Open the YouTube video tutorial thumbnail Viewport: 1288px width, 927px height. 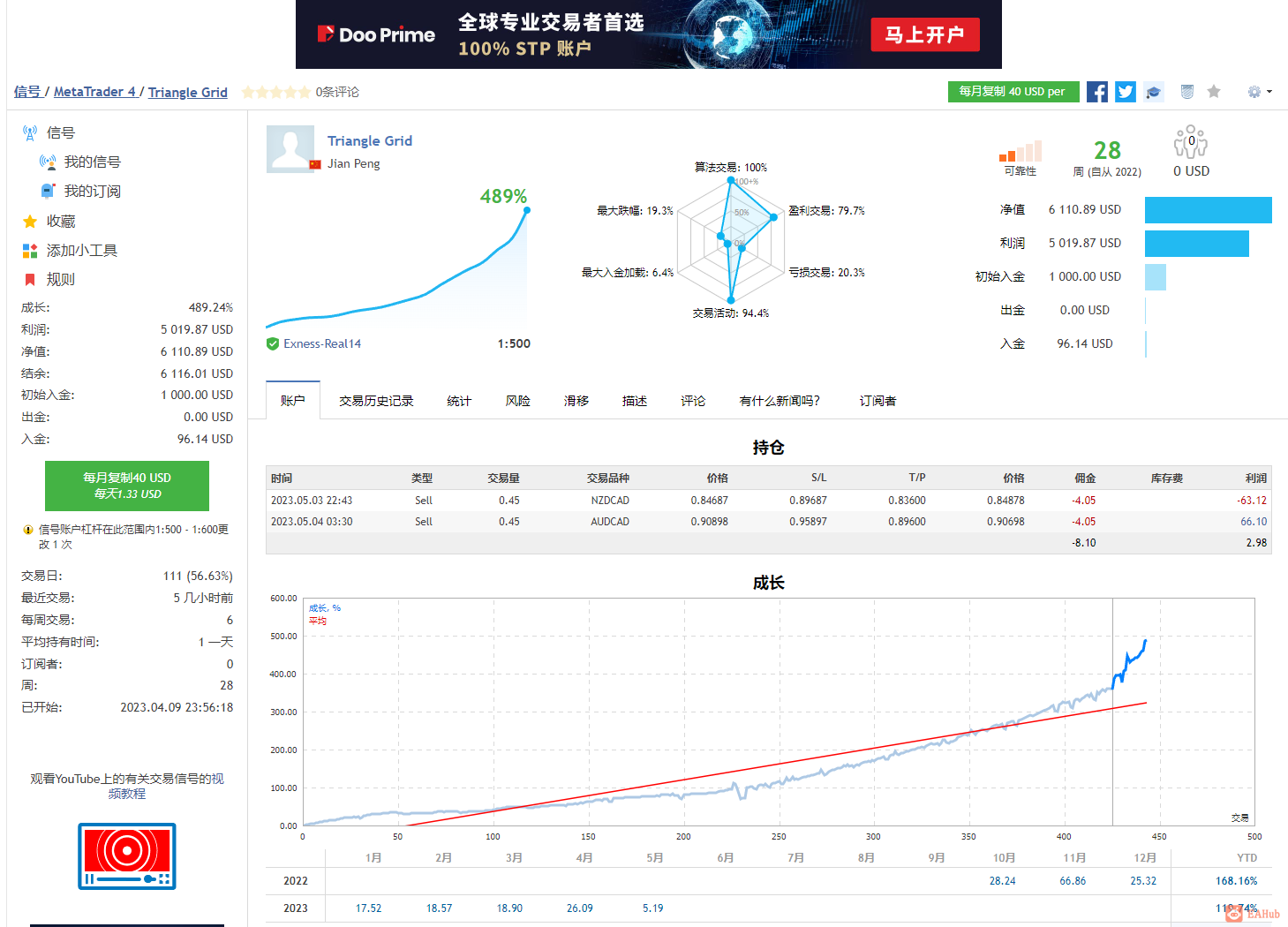click(127, 856)
